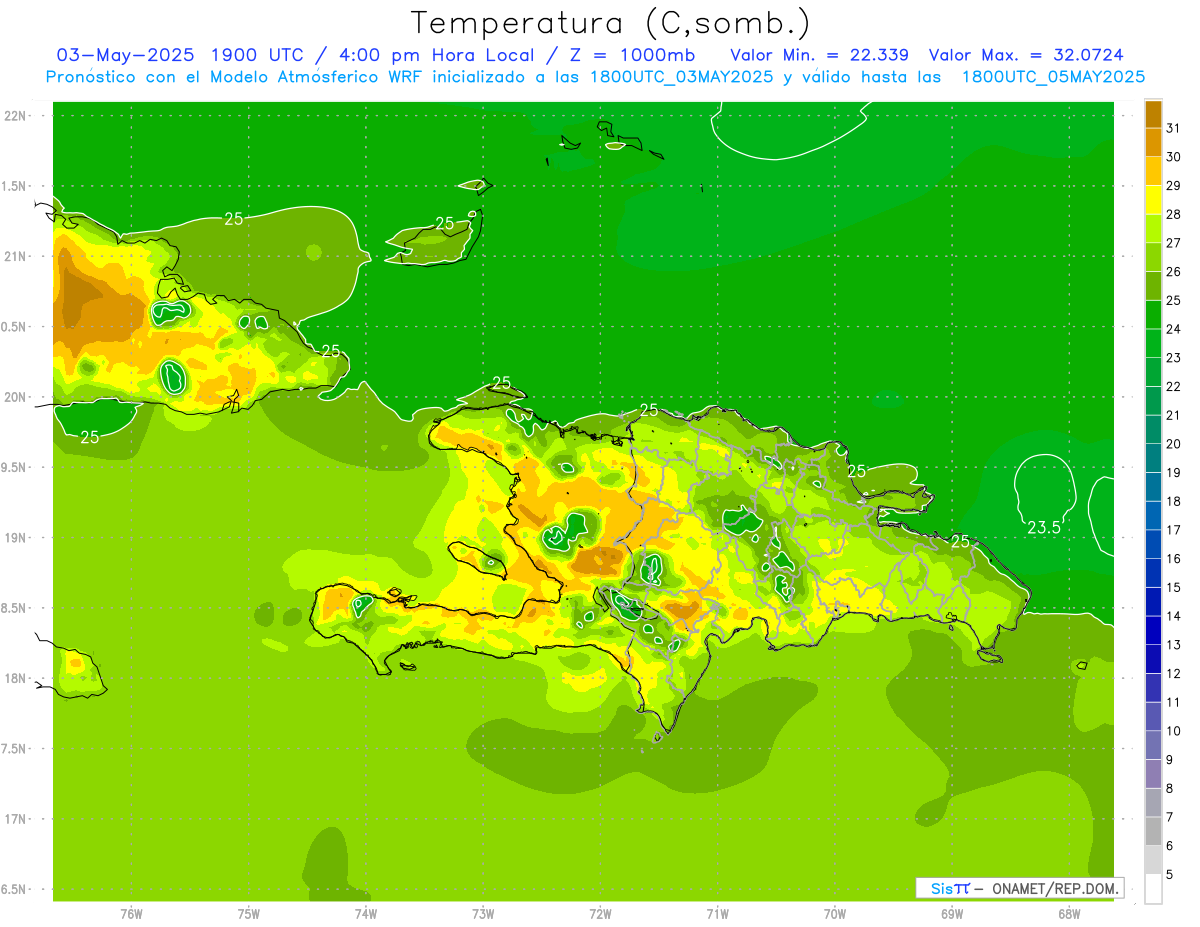The height and width of the screenshot is (927, 1200).
Task: Click the "74W" longitude axis label
Action: pos(365,913)
